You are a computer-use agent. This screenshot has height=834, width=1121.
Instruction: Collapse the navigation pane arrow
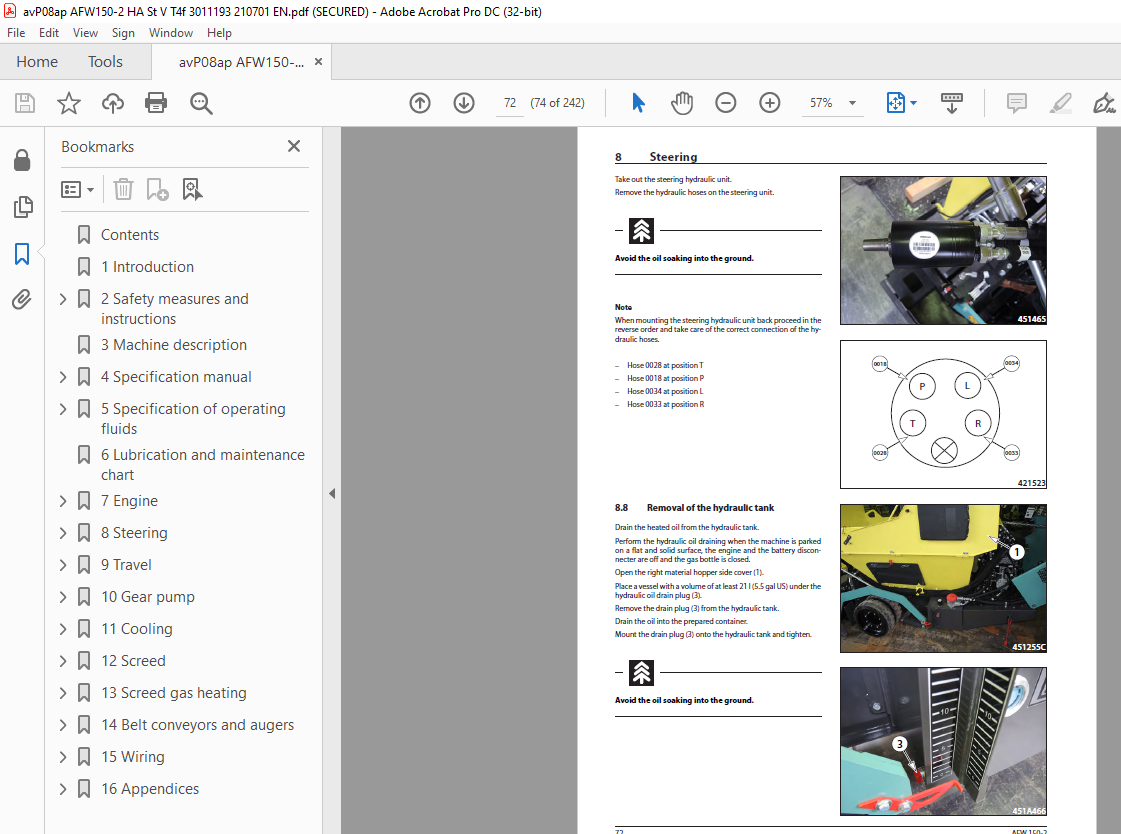click(332, 493)
